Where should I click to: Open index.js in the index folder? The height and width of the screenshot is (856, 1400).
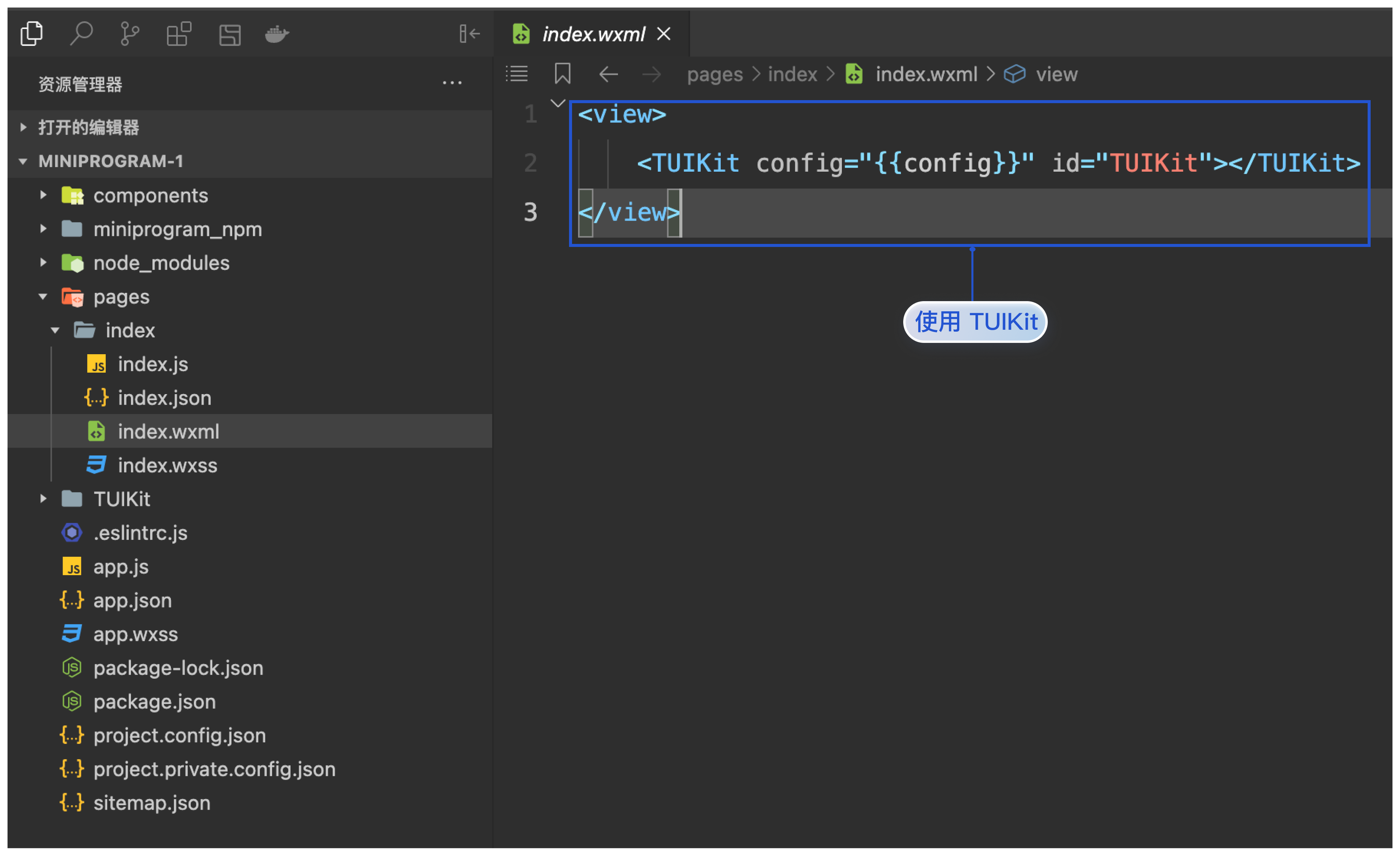pos(250,364)
